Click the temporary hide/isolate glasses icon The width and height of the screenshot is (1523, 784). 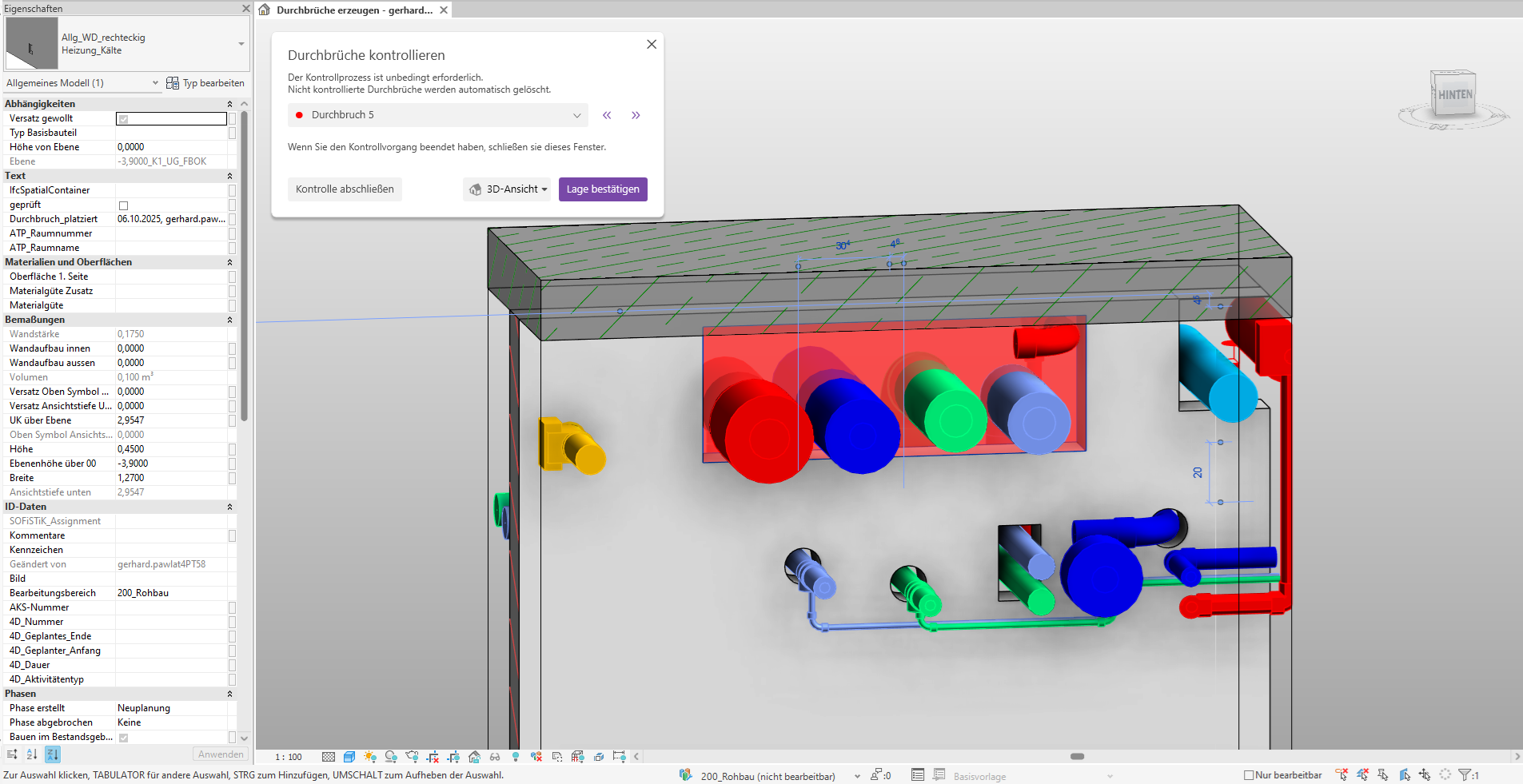pos(495,757)
